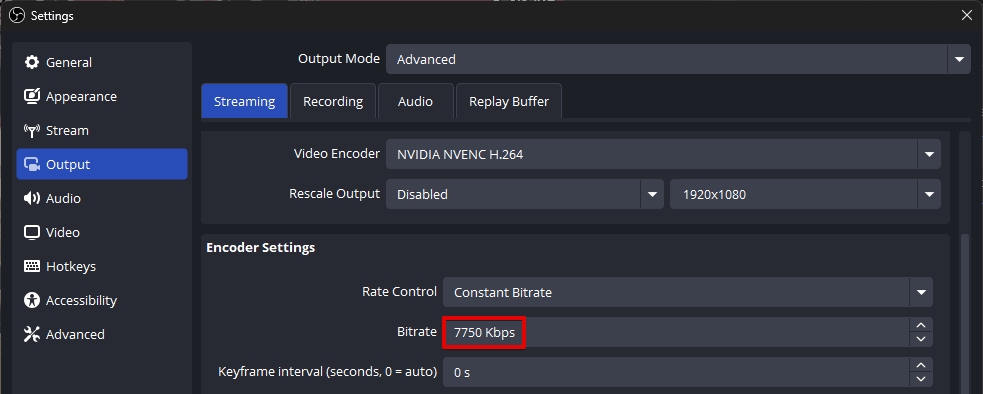Increase the Bitrate with up arrow
The image size is (983, 394).
[x=921, y=325]
